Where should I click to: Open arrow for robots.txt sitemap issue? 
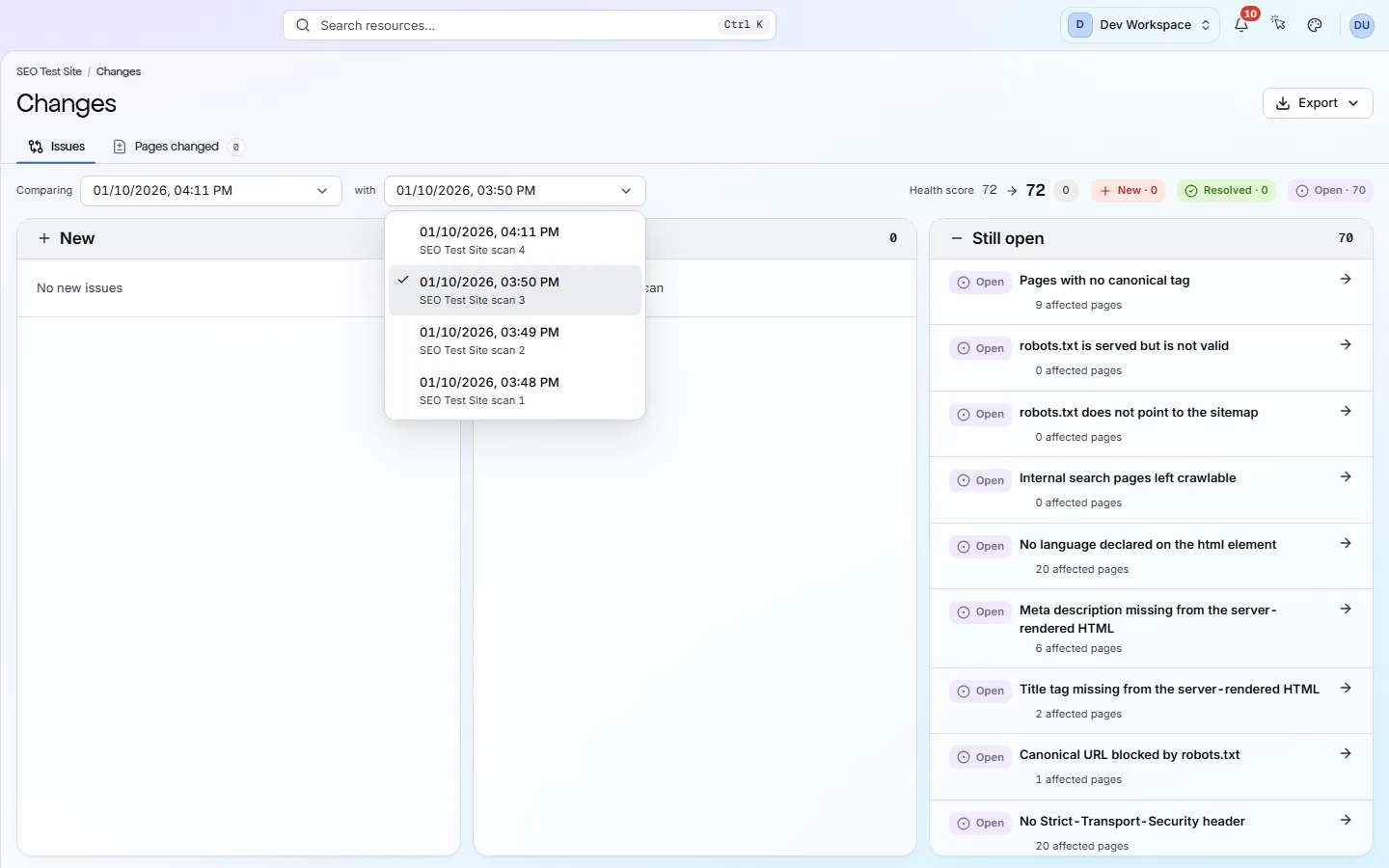[1346, 412]
